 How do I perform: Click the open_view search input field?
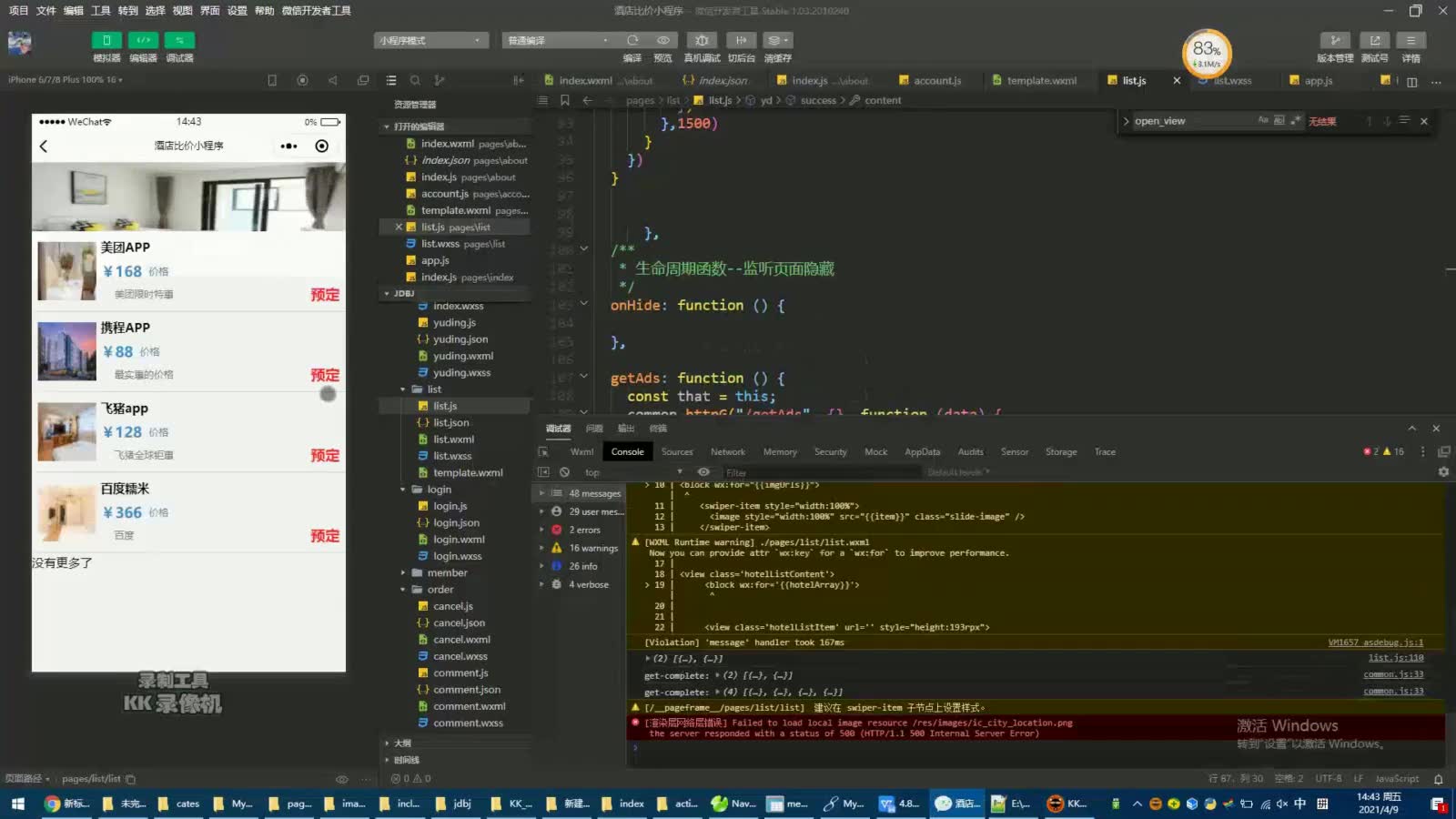(1192, 121)
